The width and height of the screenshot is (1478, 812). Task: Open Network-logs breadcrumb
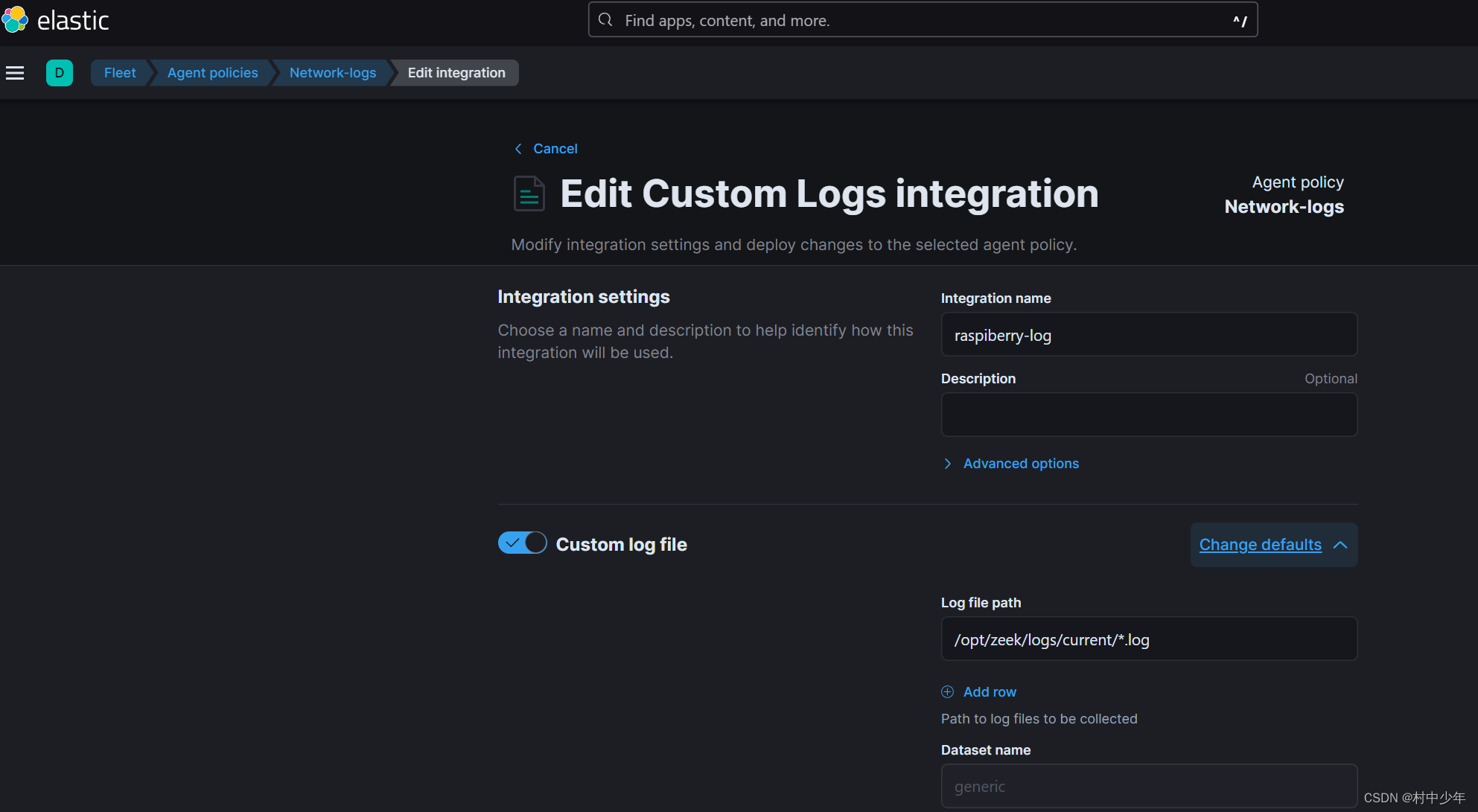tap(333, 73)
